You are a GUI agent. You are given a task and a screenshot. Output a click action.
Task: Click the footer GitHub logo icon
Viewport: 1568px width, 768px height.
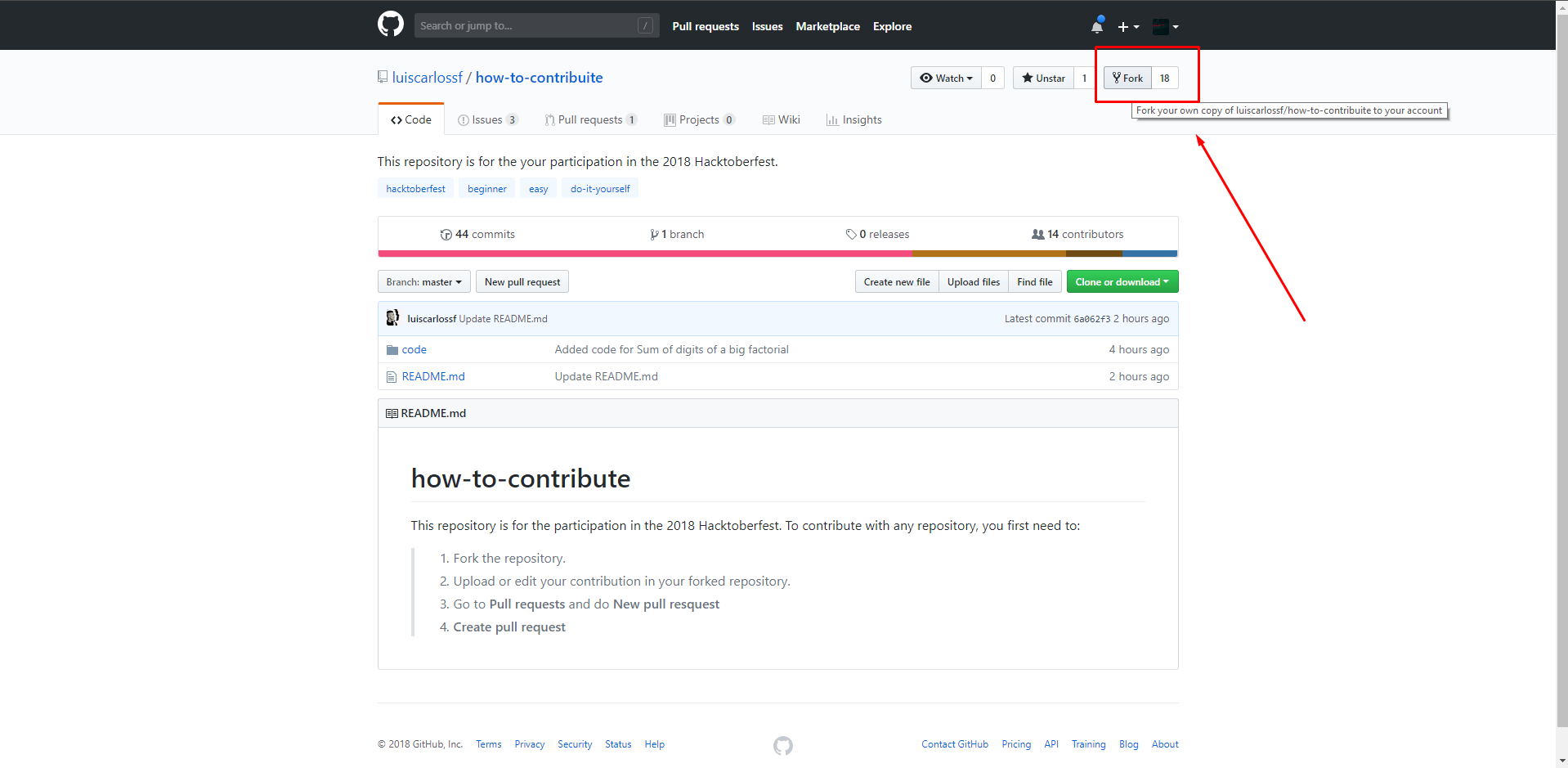[782, 745]
